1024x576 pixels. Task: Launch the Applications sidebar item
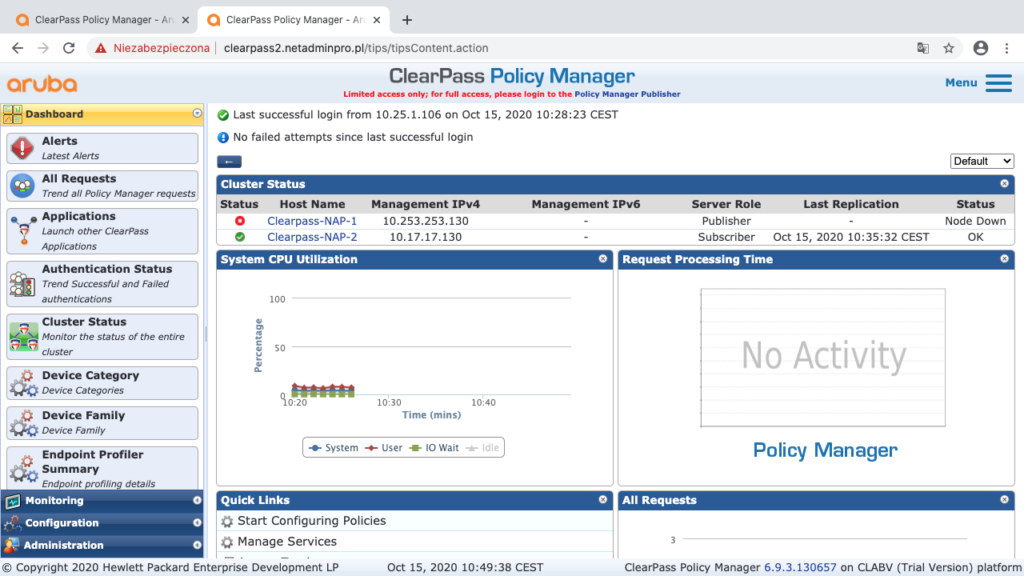[102, 231]
